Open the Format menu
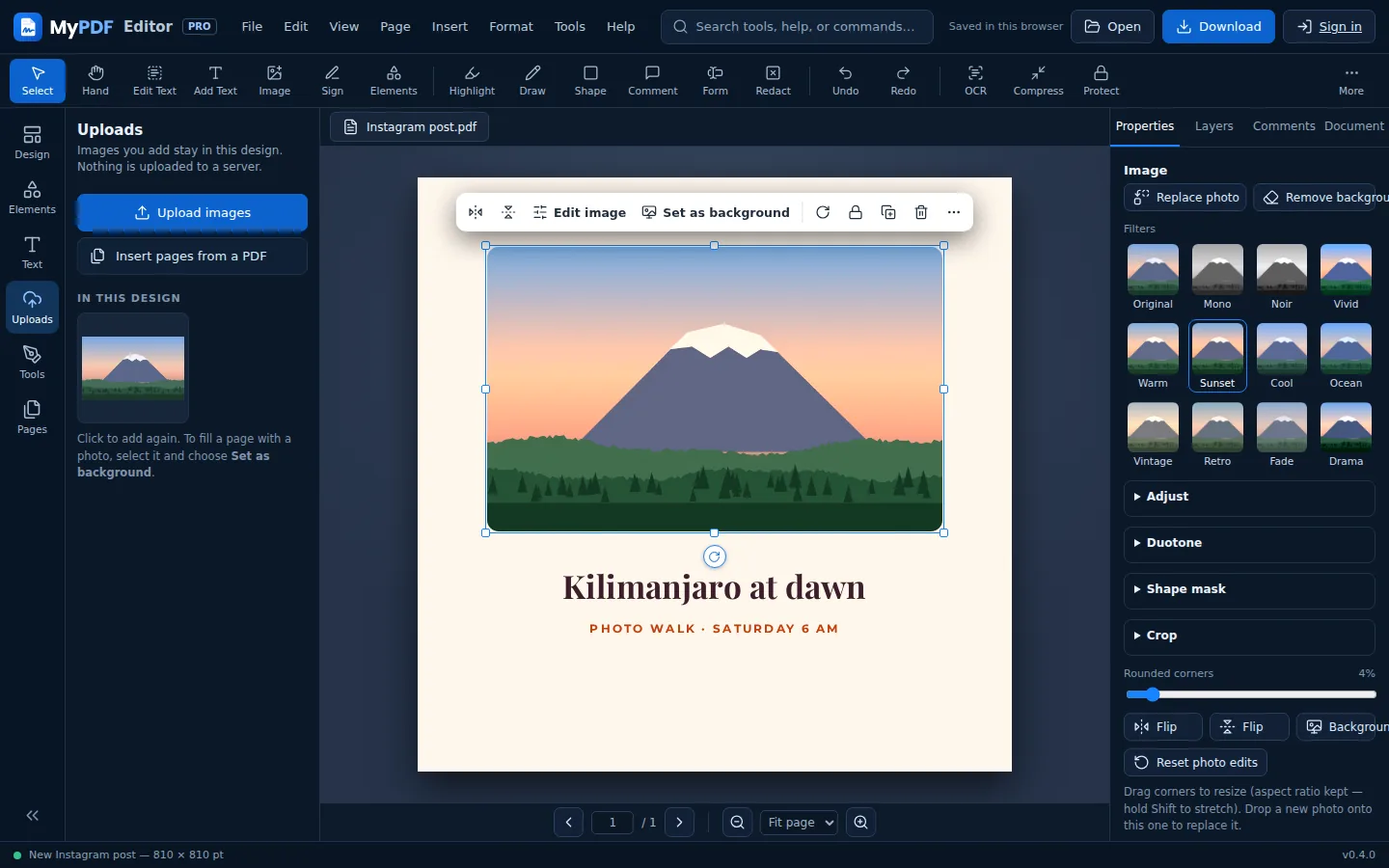 pos(511,27)
